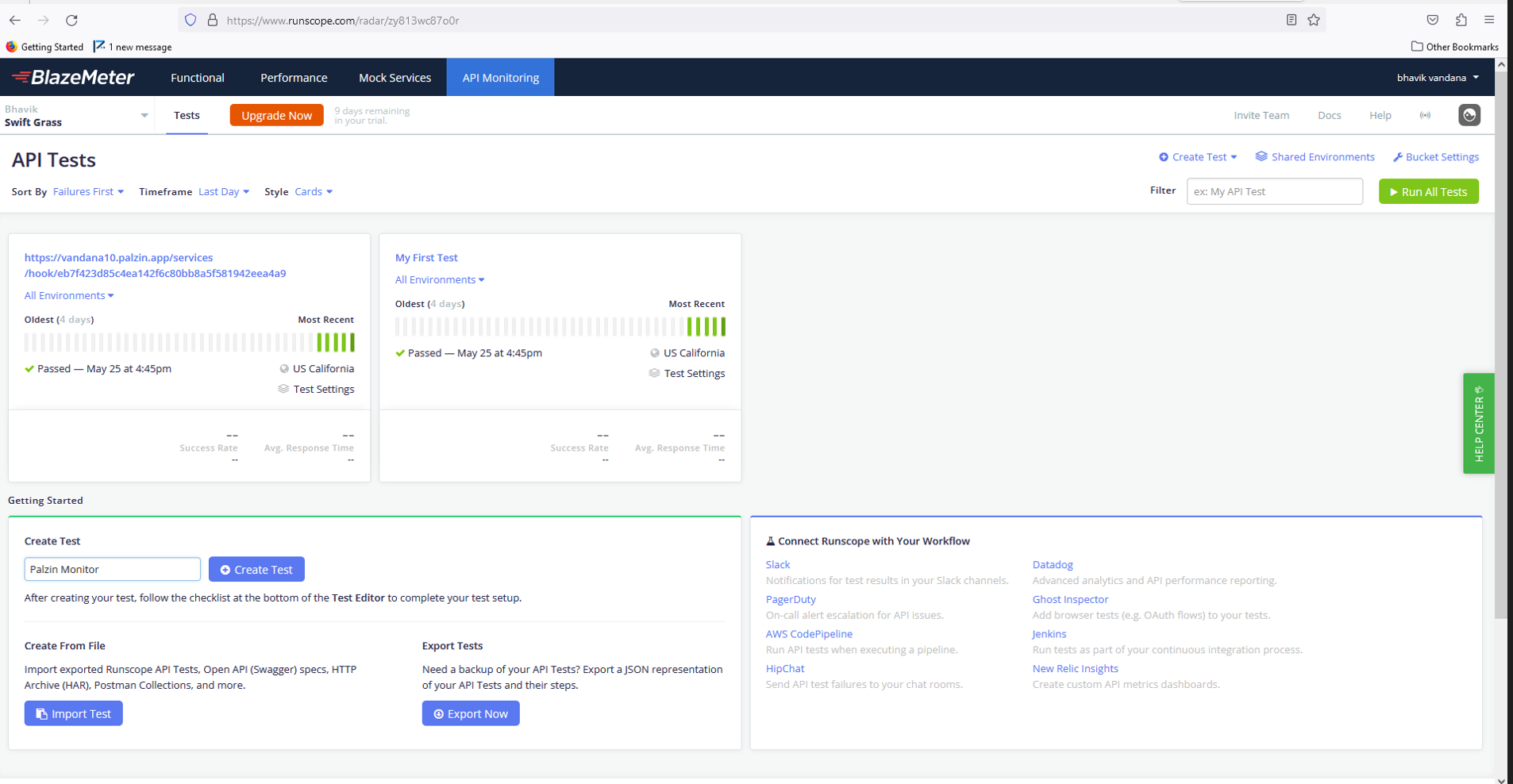Viewport: 1513px width, 784px height.
Task: Click the Export Now button
Action: tap(471, 713)
